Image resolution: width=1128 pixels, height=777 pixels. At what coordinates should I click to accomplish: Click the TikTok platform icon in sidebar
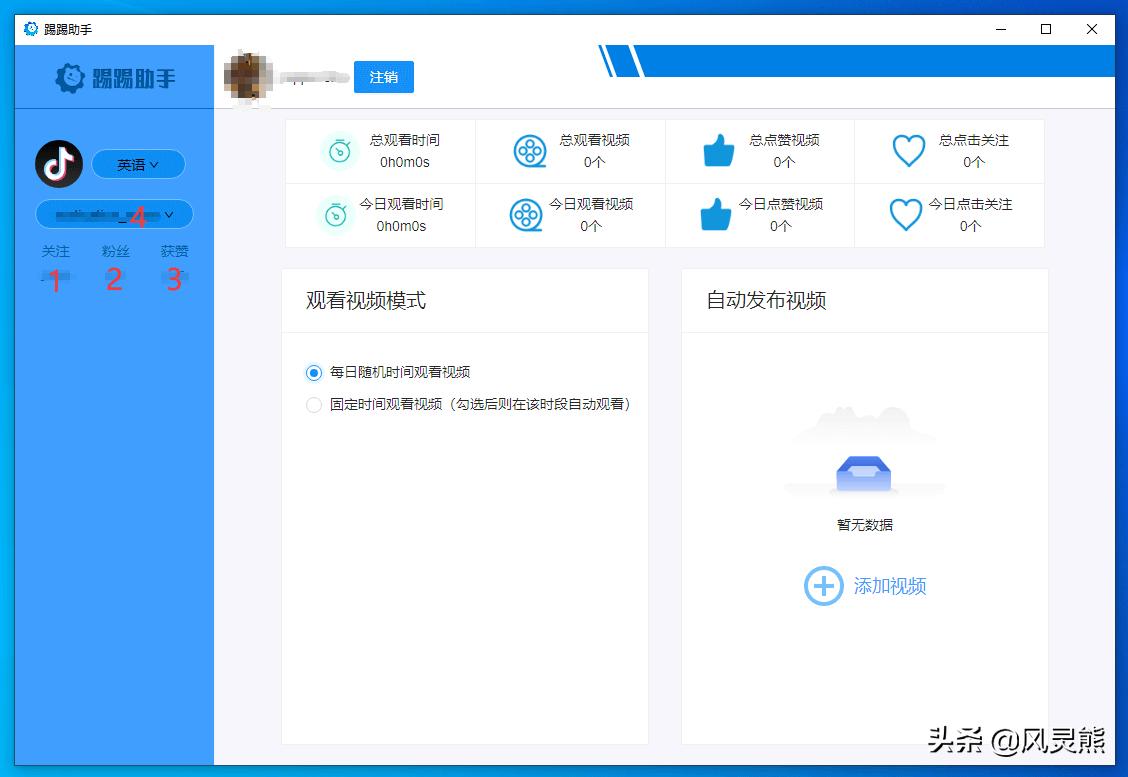click(x=58, y=163)
